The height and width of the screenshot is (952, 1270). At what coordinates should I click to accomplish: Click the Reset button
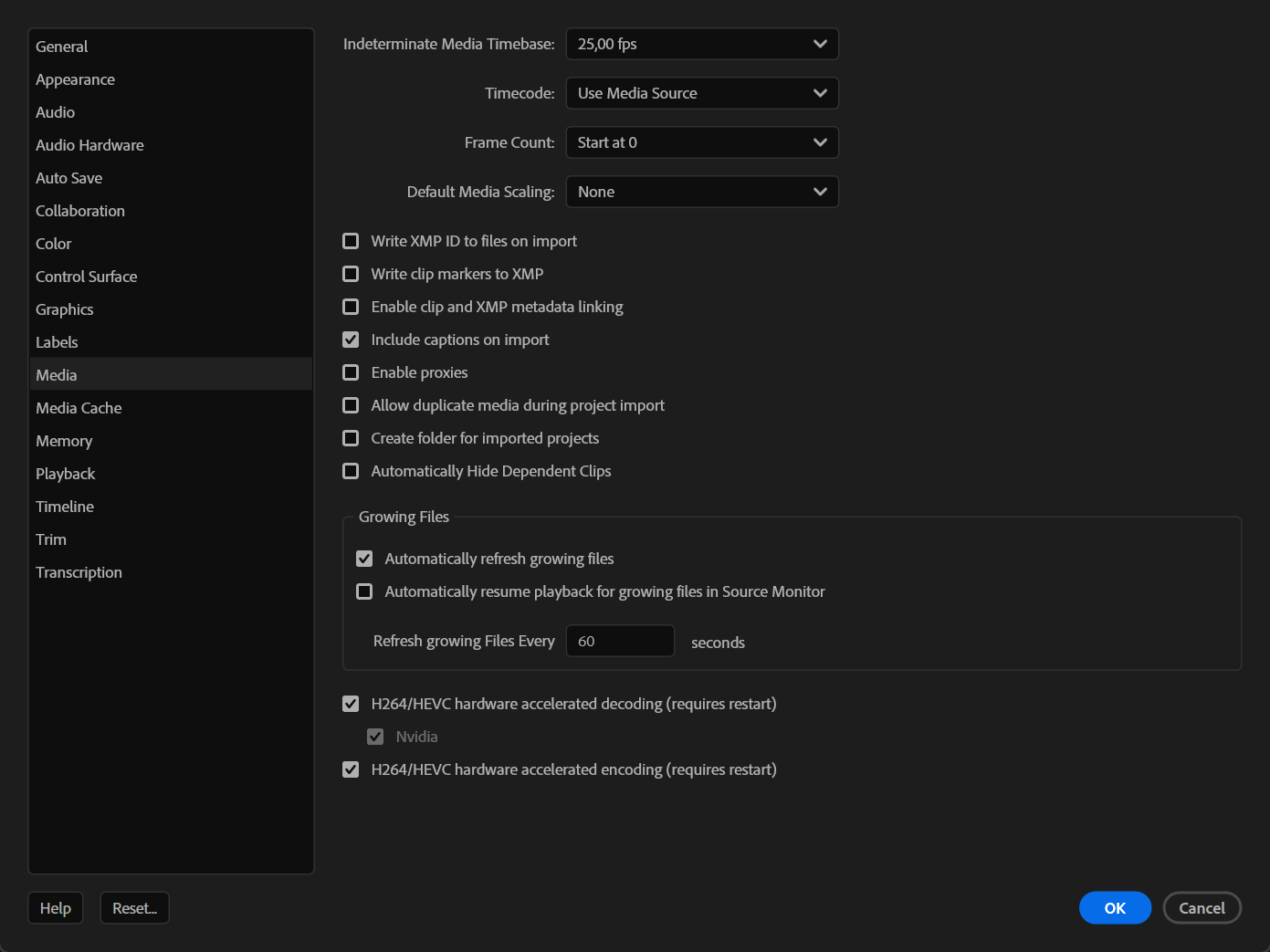(x=134, y=907)
